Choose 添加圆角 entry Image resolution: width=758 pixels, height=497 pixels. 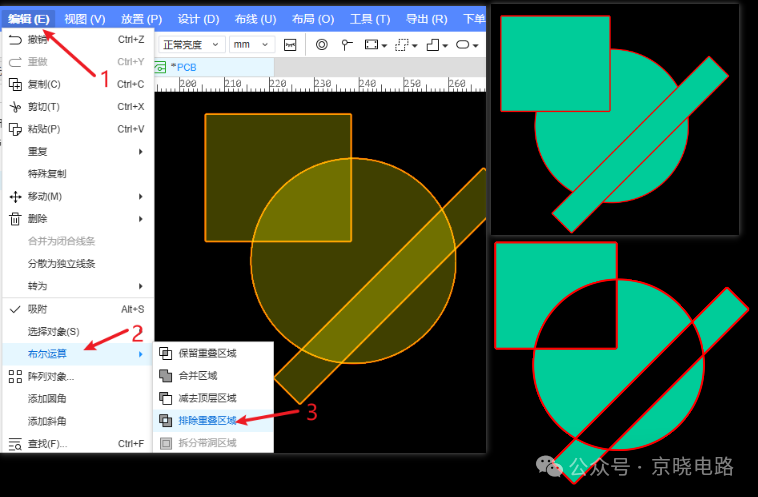(x=78, y=399)
